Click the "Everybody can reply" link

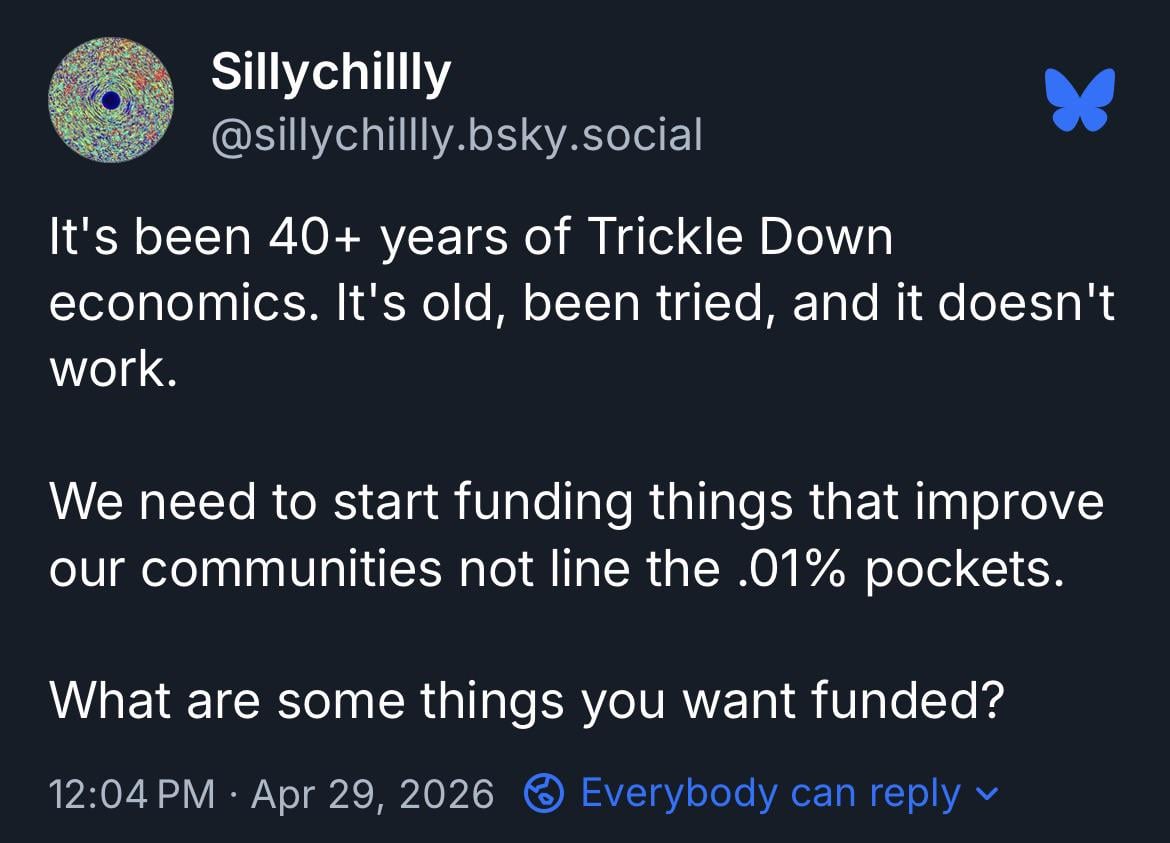click(x=770, y=794)
